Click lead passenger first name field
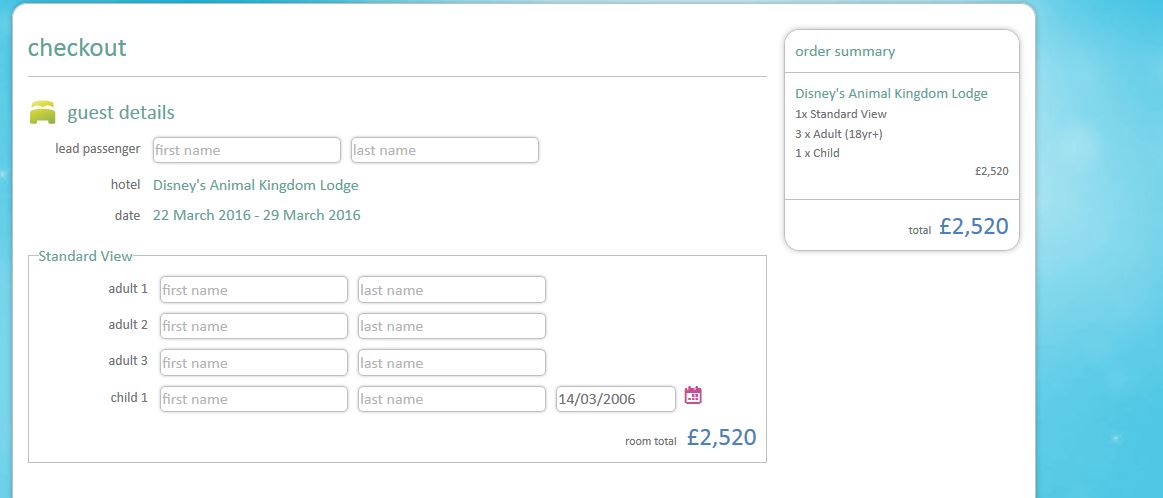 click(x=246, y=150)
